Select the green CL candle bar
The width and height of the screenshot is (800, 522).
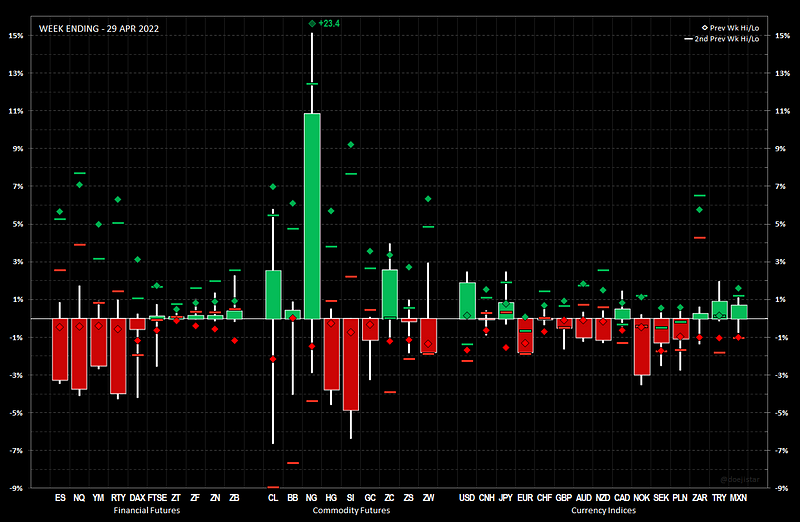pos(273,294)
